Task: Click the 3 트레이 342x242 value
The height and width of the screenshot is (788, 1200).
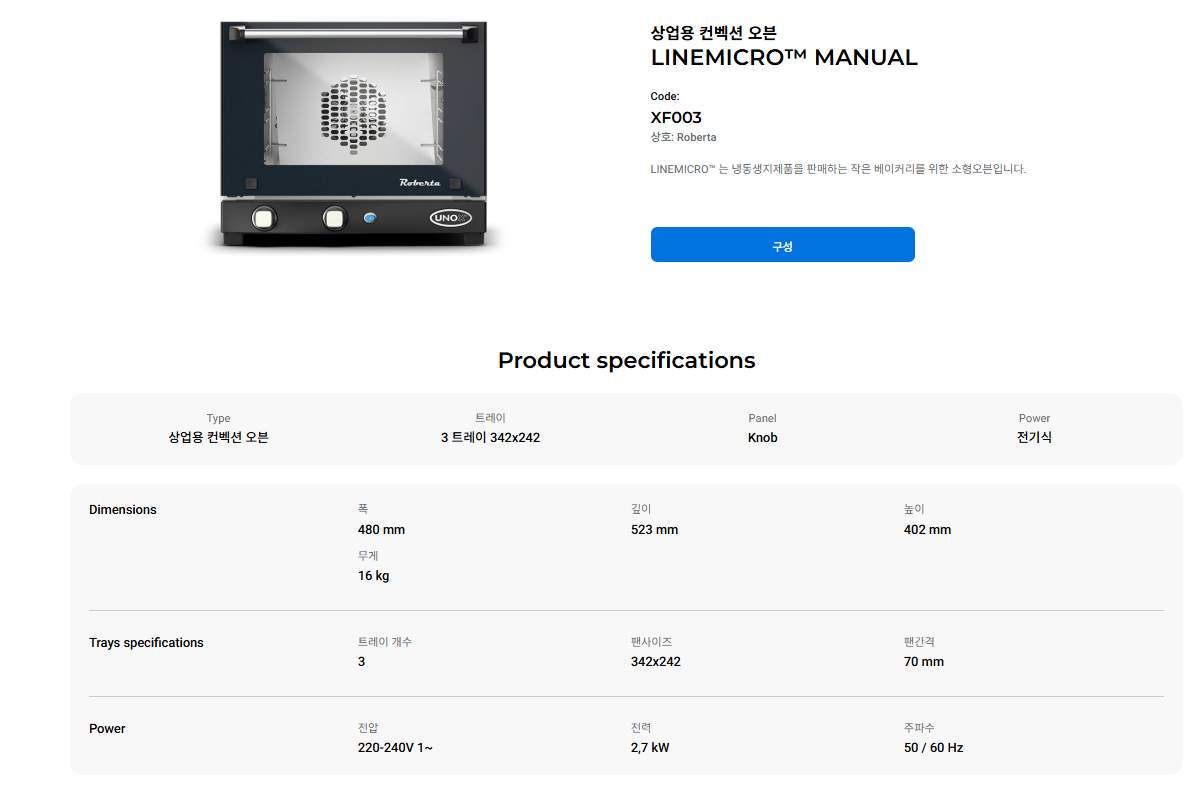Action: point(490,438)
